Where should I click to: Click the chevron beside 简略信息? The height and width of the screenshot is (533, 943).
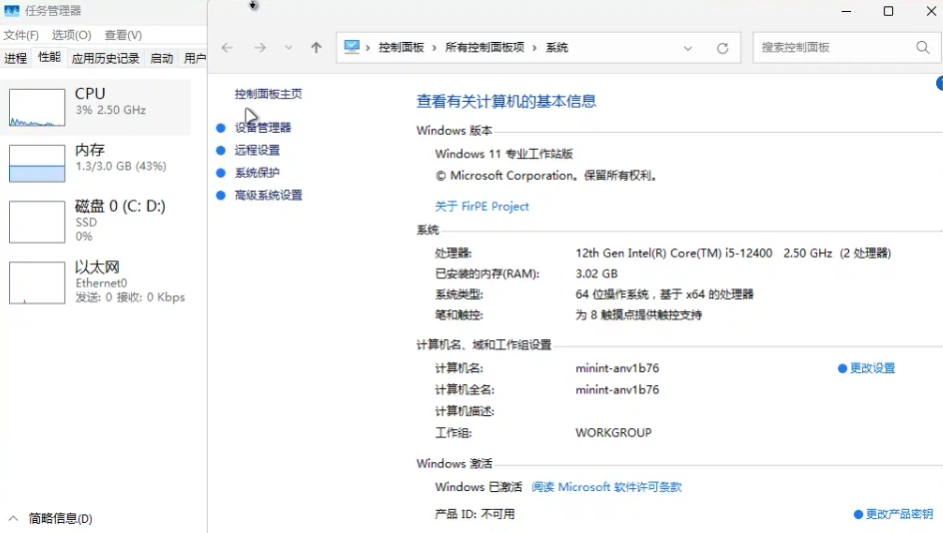(13, 519)
